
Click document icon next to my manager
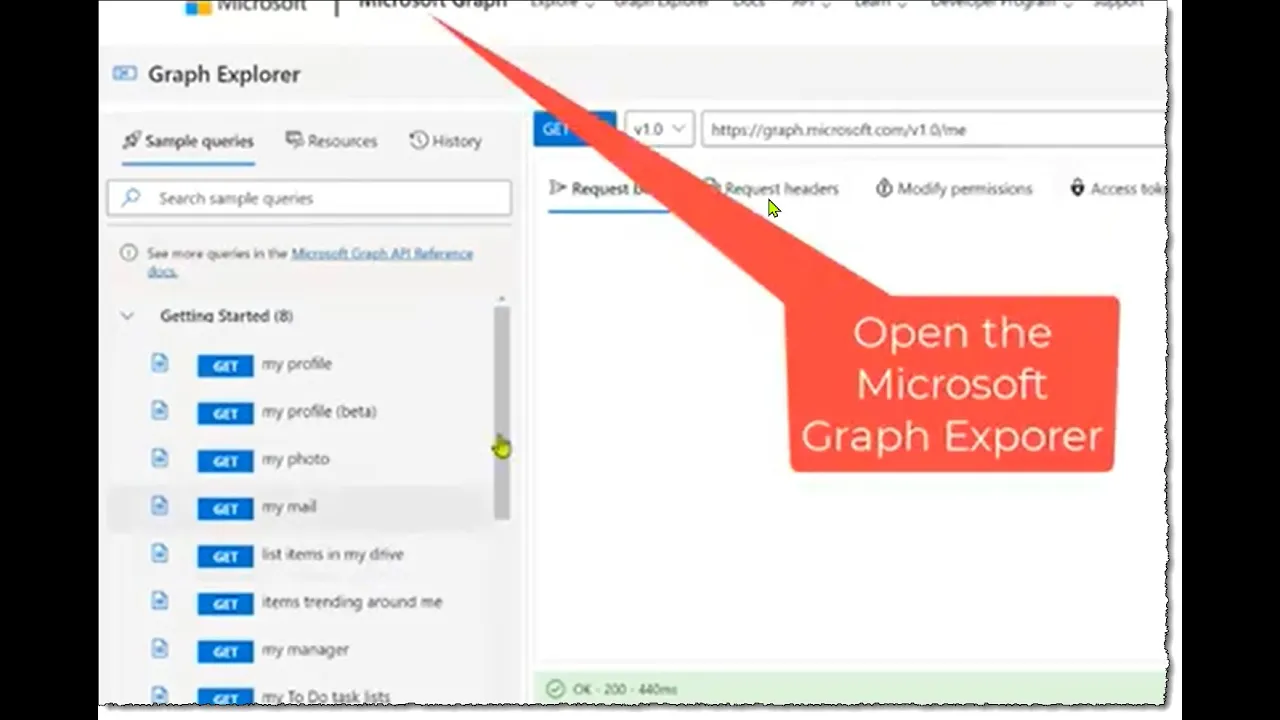tap(160, 649)
